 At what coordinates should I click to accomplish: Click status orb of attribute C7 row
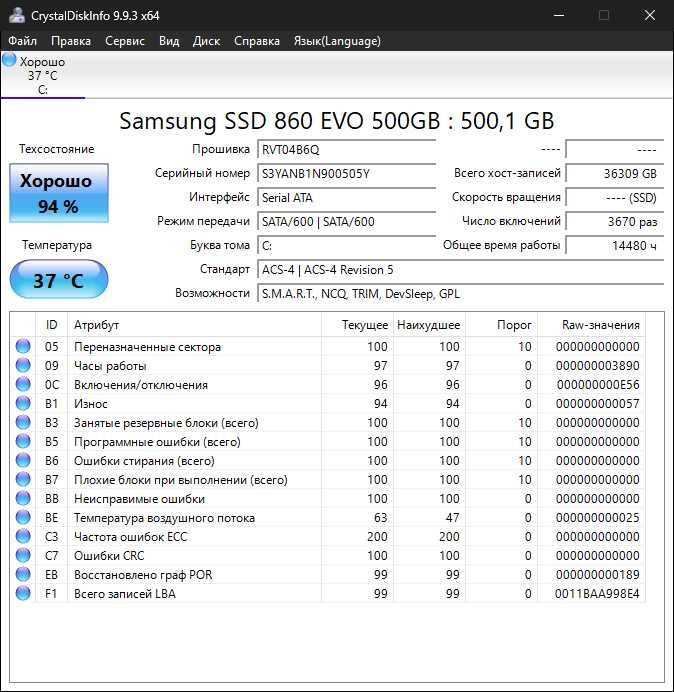pos(23,555)
